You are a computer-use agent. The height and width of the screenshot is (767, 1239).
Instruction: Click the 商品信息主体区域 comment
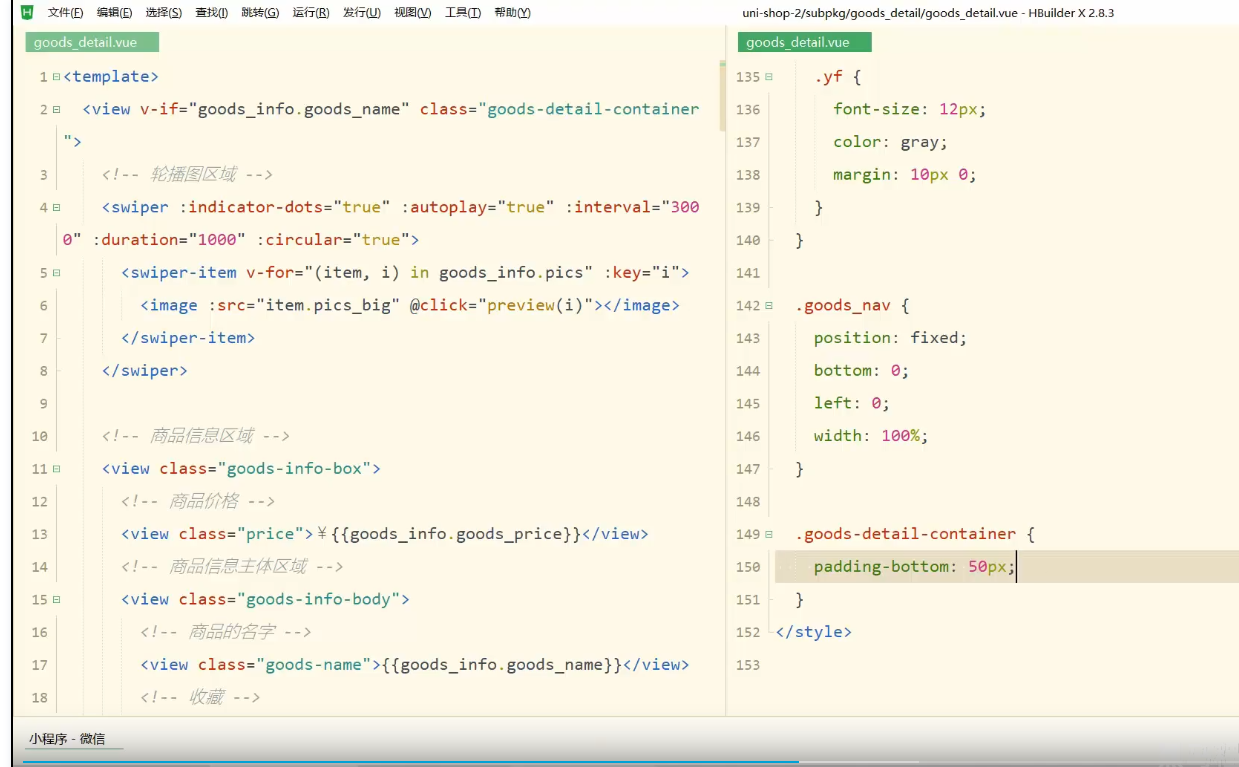click(232, 566)
